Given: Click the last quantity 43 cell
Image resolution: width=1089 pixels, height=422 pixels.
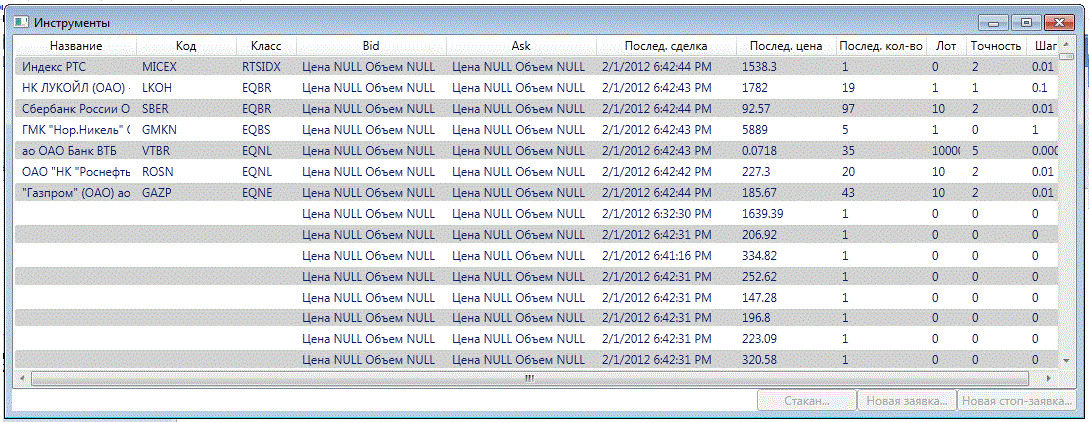Looking at the screenshot, I should pos(847,192).
